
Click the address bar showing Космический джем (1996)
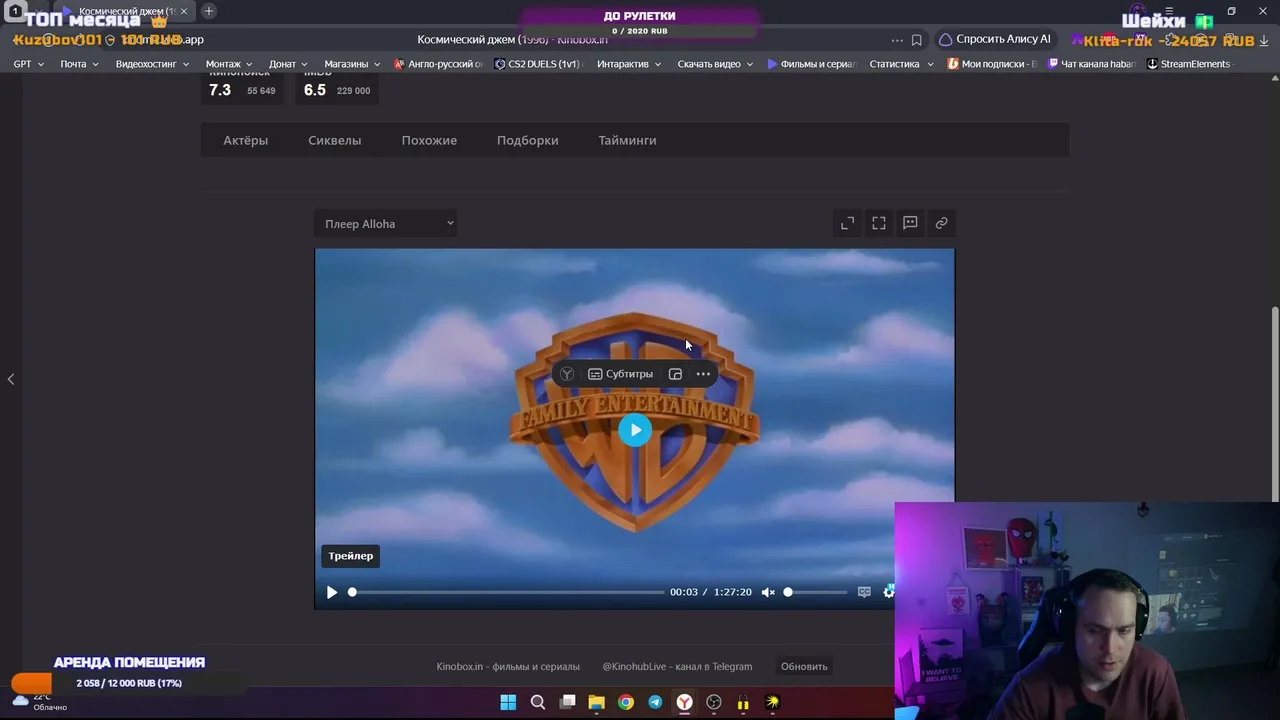point(512,39)
